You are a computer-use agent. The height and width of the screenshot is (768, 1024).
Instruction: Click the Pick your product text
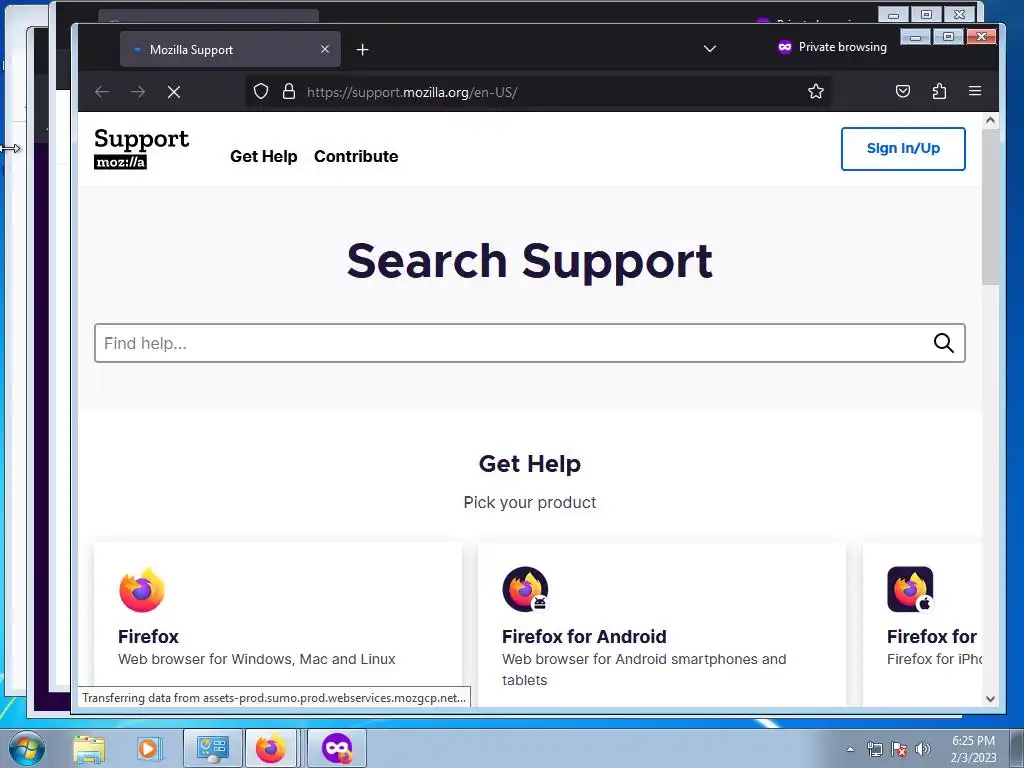coord(530,502)
